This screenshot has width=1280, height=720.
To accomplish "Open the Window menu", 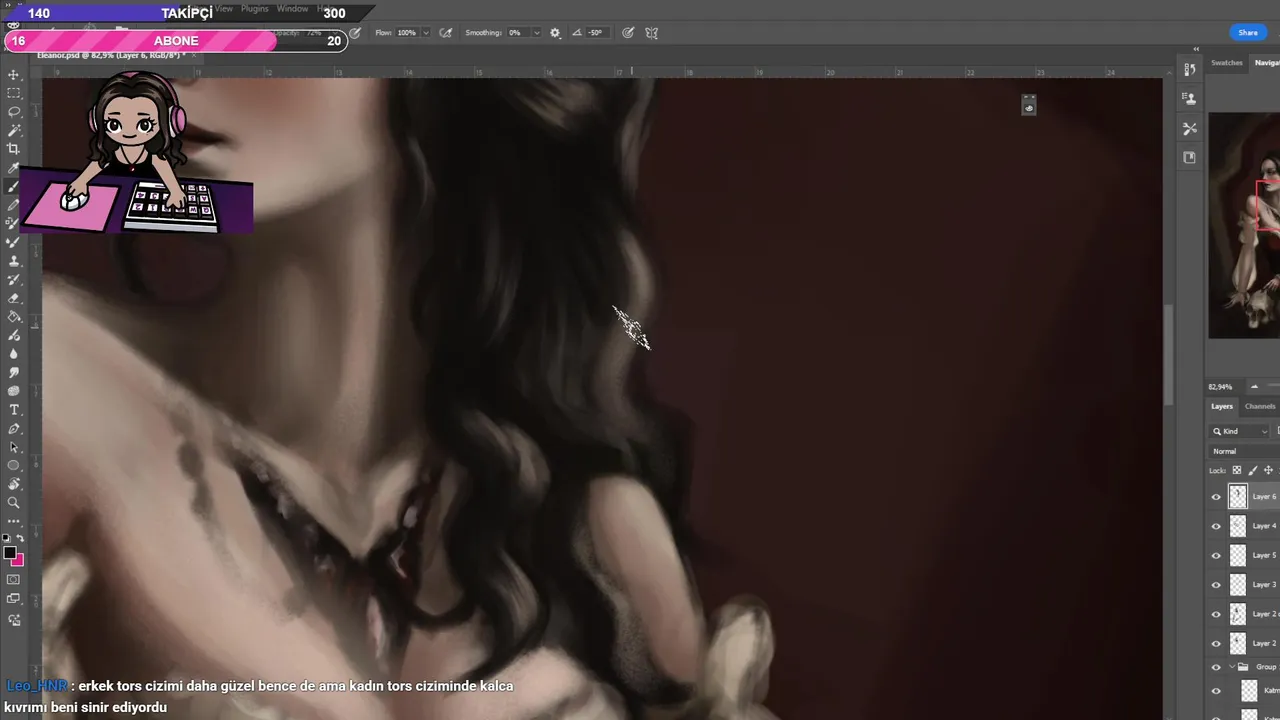I will [x=292, y=9].
